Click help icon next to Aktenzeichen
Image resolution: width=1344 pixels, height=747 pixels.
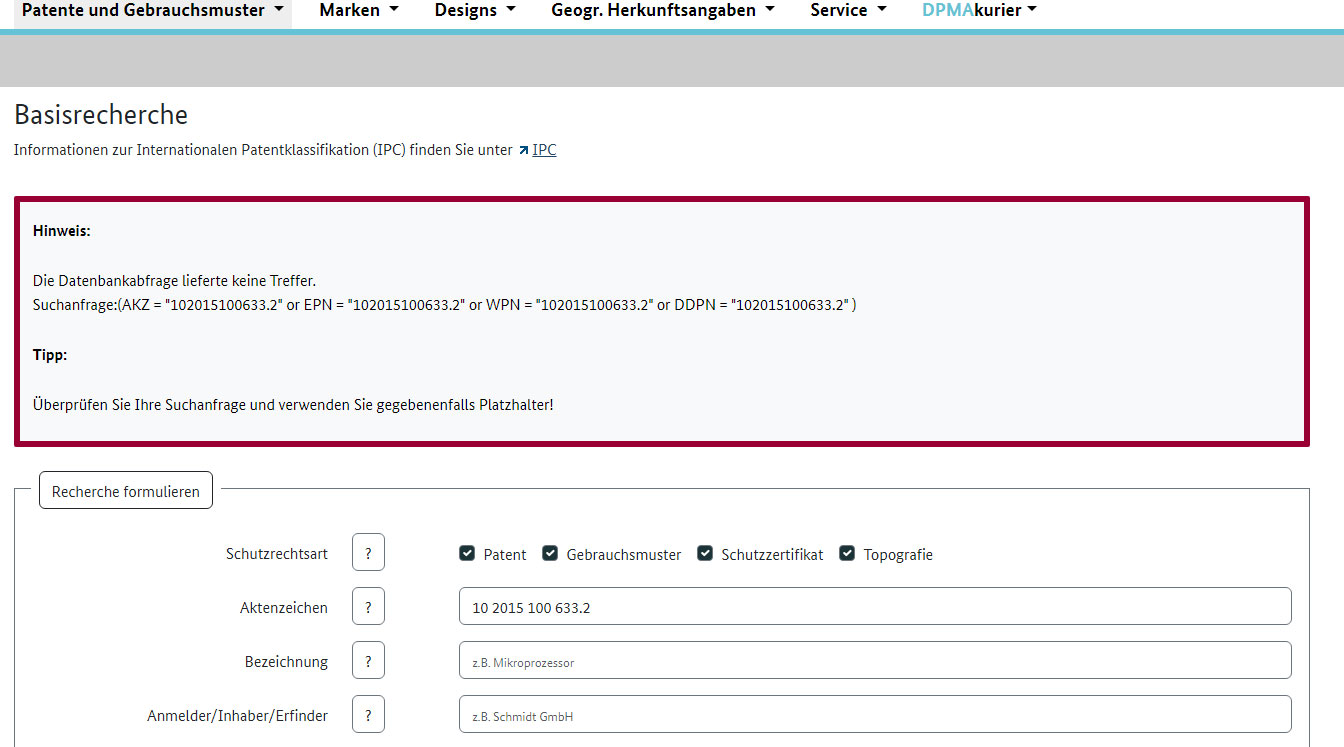[368, 607]
